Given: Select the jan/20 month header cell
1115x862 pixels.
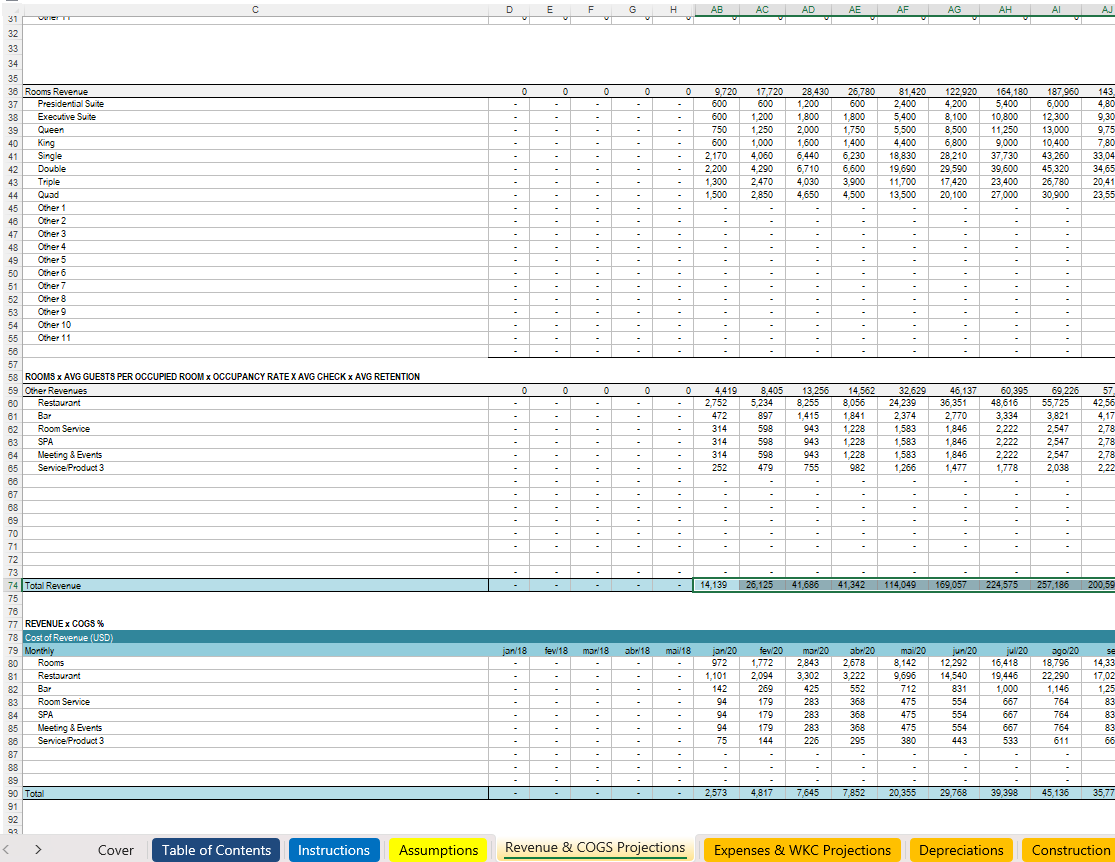Looking at the screenshot, I should [x=717, y=650].
